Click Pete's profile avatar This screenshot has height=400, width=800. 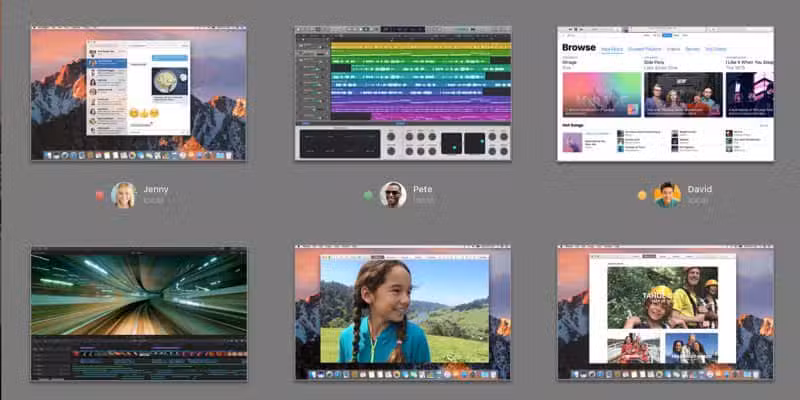pos(393,194)
